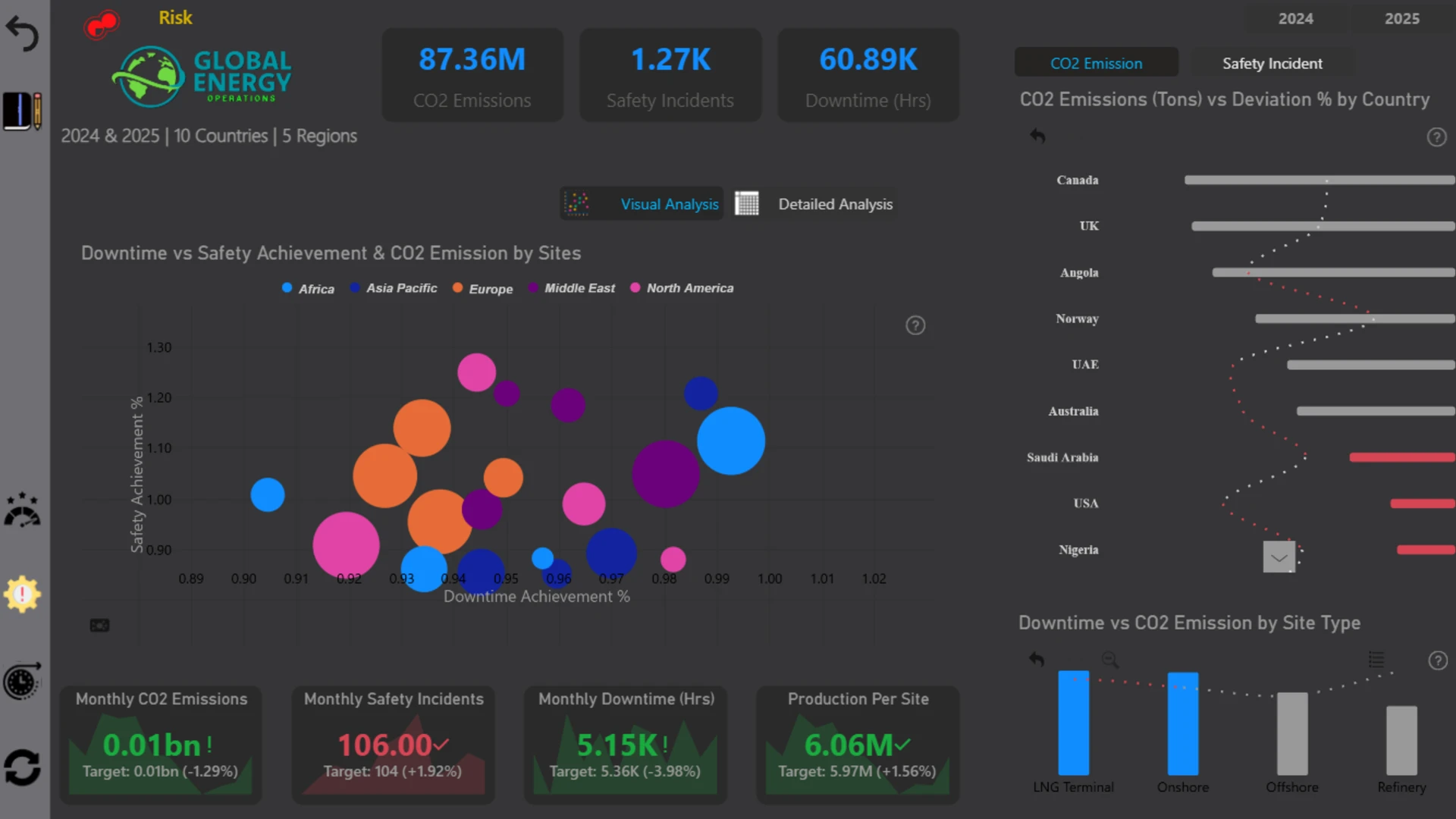Viewport: 1456px width, 819px height.
Task: Open the stopwatch downtime icon
Action: (22, 681)
